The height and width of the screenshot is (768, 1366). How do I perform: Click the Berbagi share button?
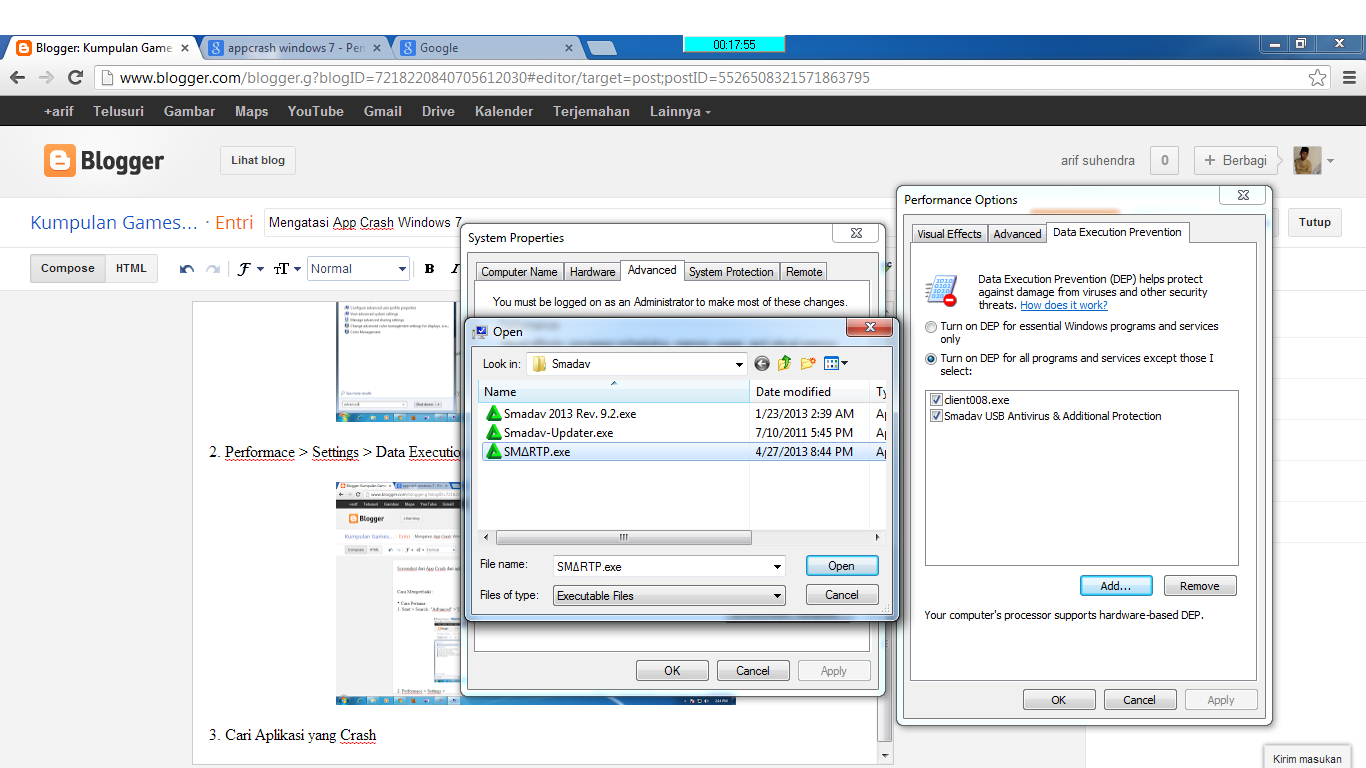point(1237,160)
